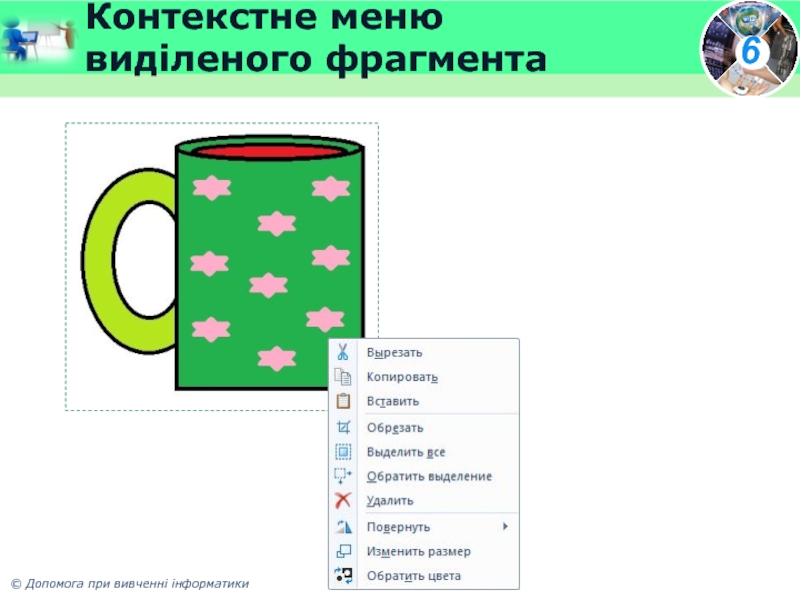Select the Вставить menu entry
This screenshot has width=800, height=600.
(x=423, y=401)
